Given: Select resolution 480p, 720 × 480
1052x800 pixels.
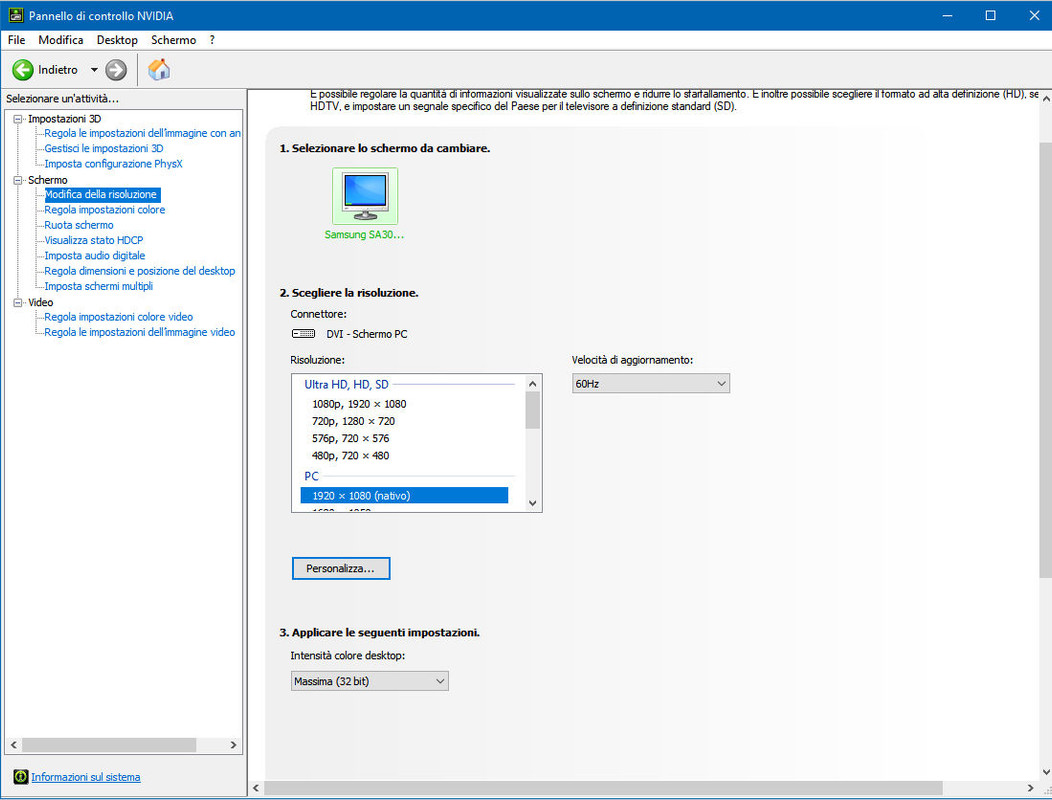Looking at the screenshot, I should click(x=350, y=456).
